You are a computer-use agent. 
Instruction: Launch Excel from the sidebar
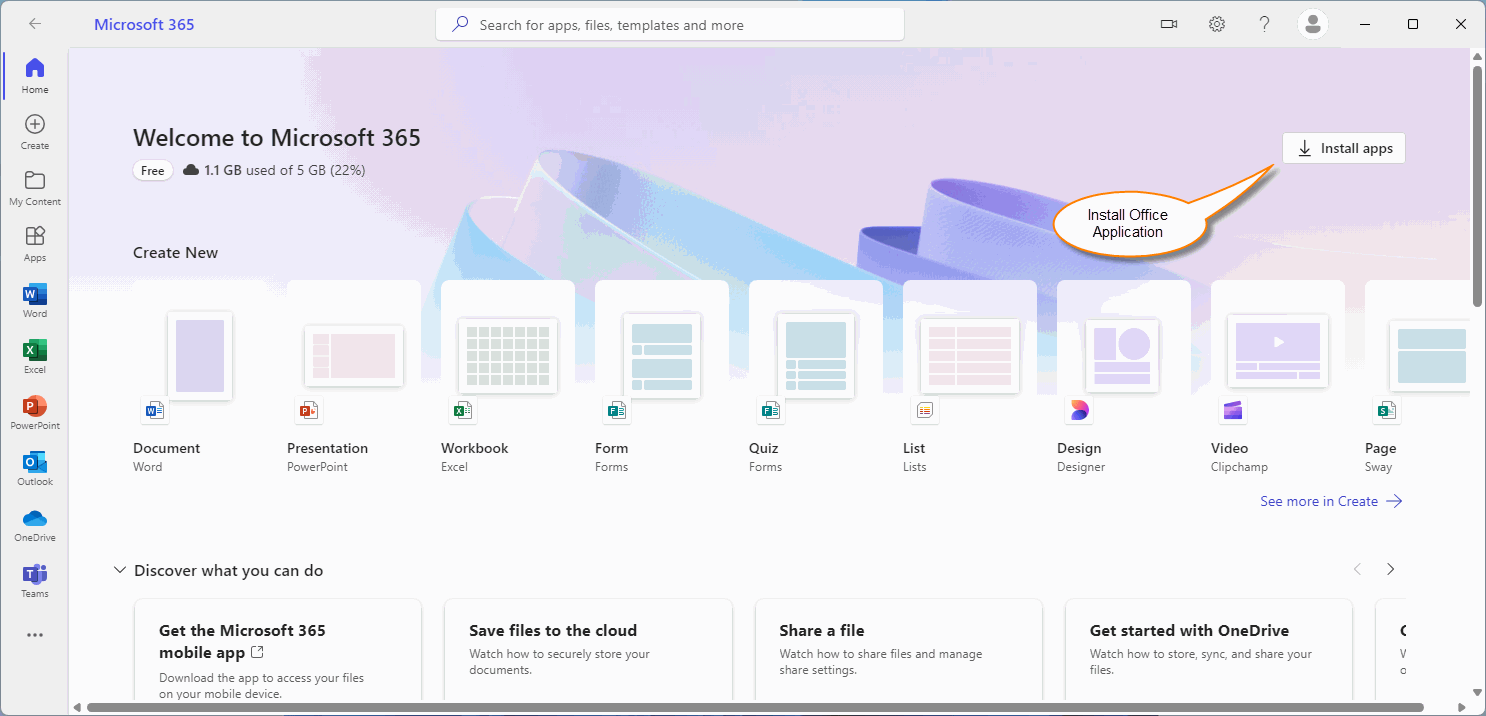[35, 355]
